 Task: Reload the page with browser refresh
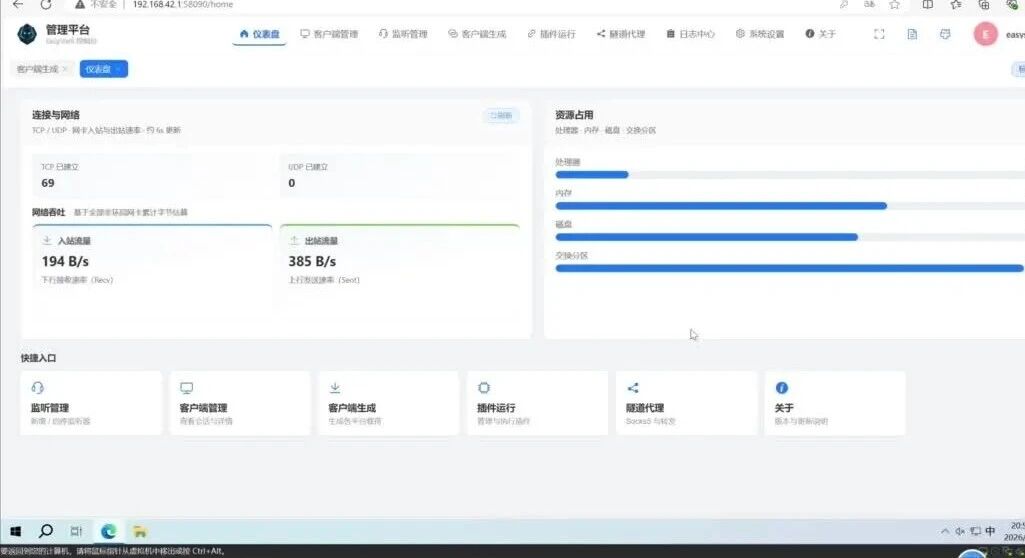tap(46, 4)
